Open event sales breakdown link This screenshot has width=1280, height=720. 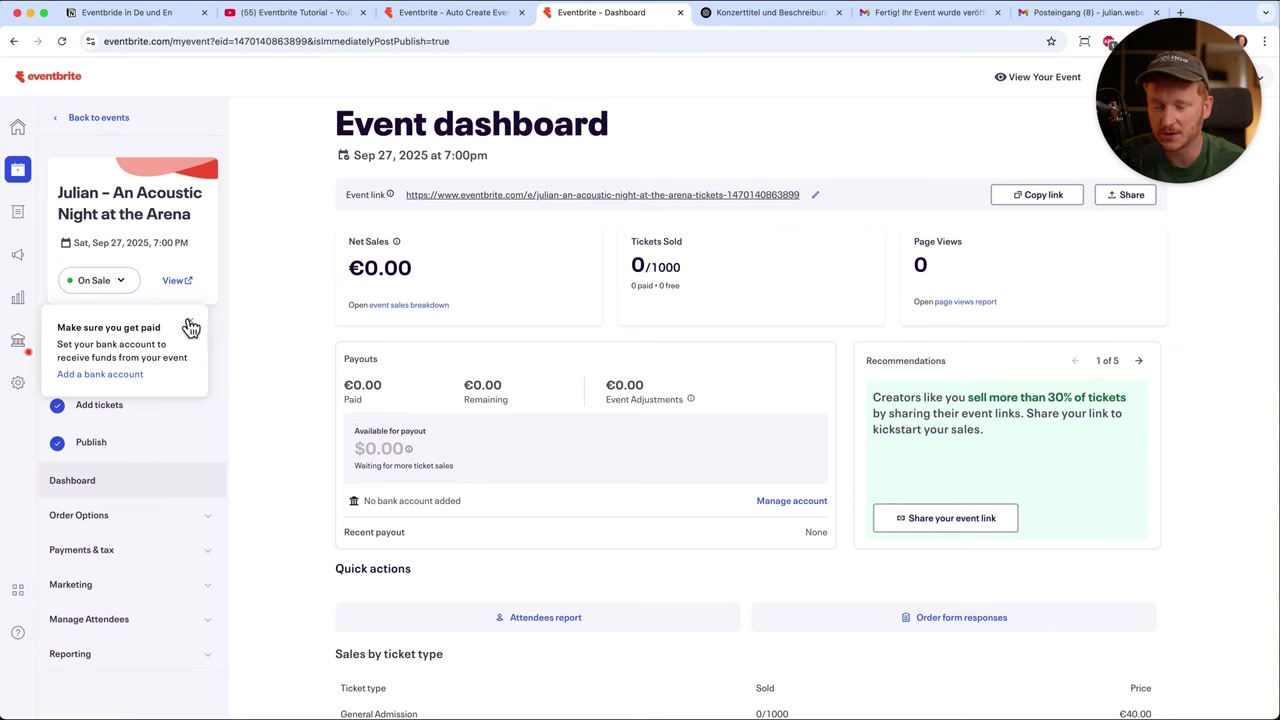click(409, 305)
